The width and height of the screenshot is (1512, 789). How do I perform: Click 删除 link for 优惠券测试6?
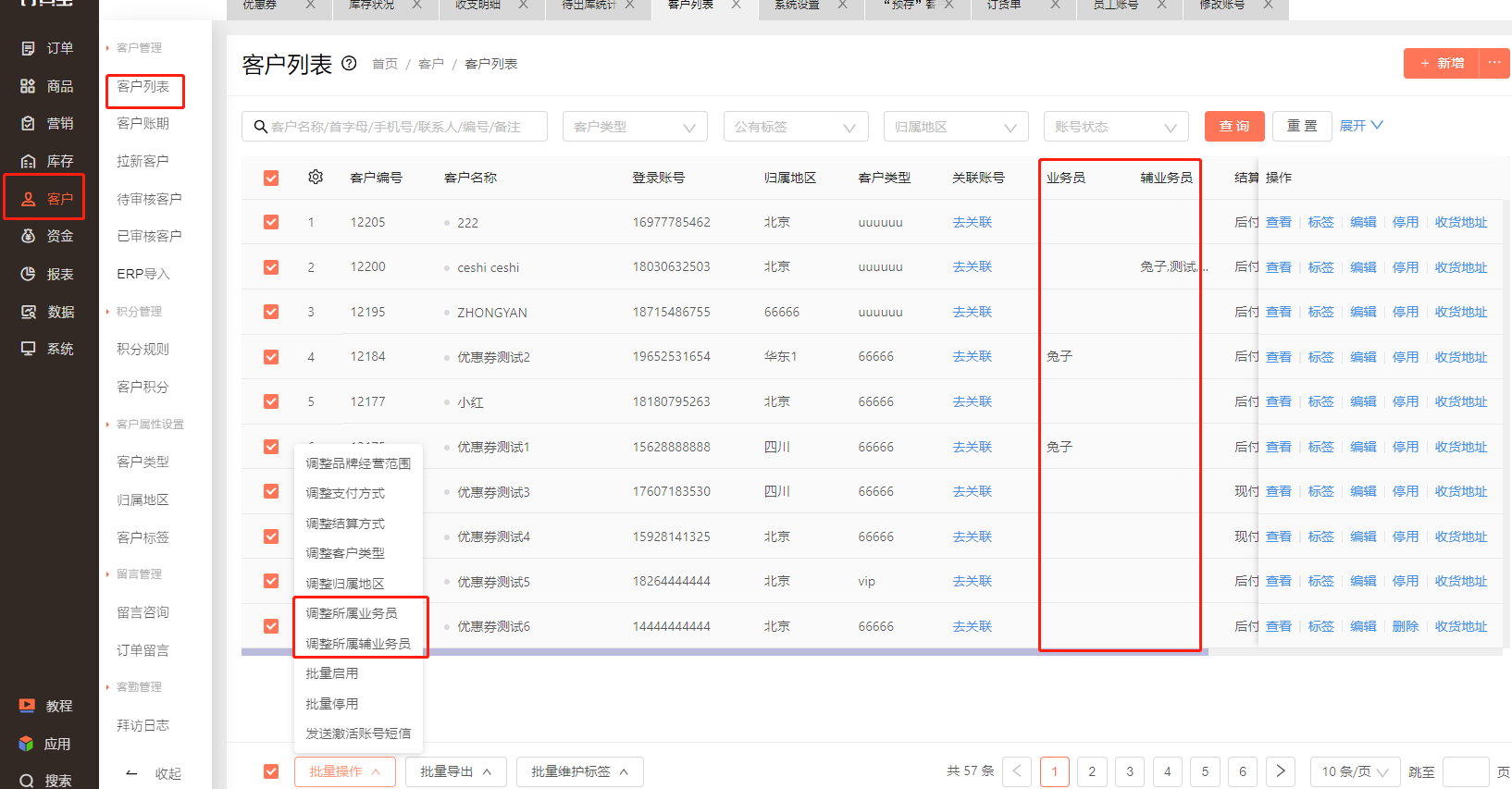click(1406, 626)
